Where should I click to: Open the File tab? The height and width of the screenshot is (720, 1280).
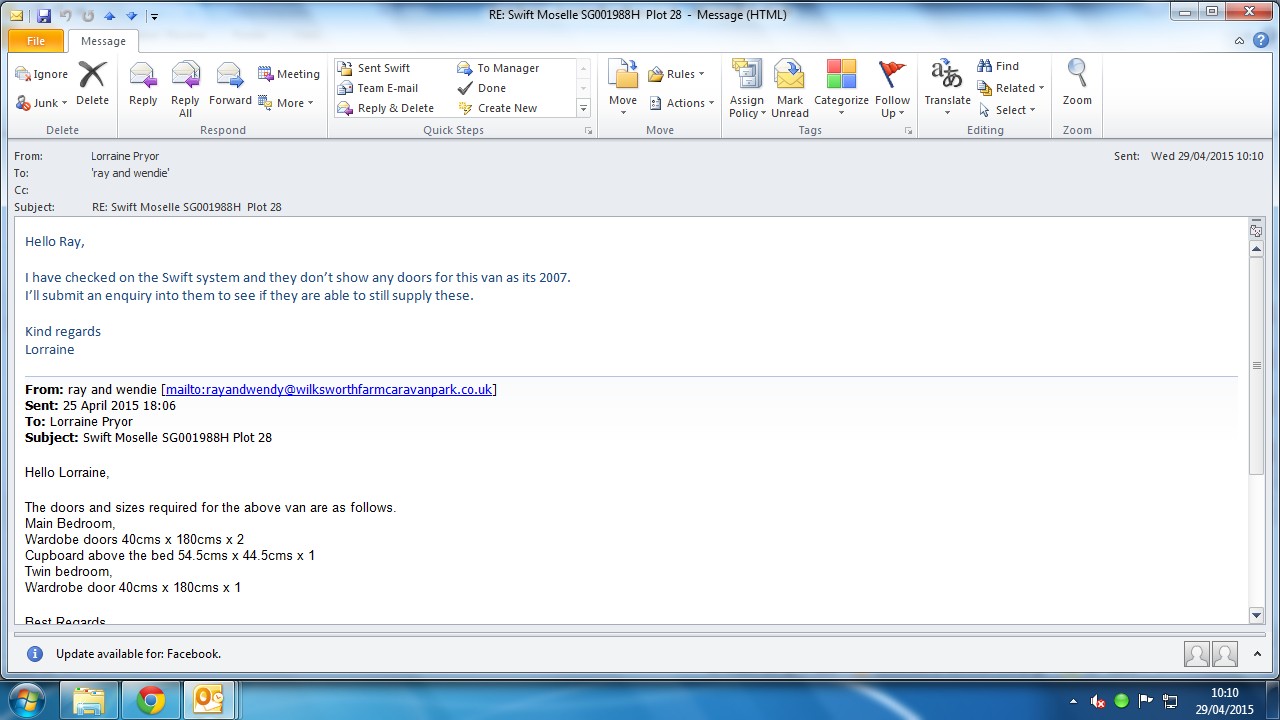click(x=36, y=41)
